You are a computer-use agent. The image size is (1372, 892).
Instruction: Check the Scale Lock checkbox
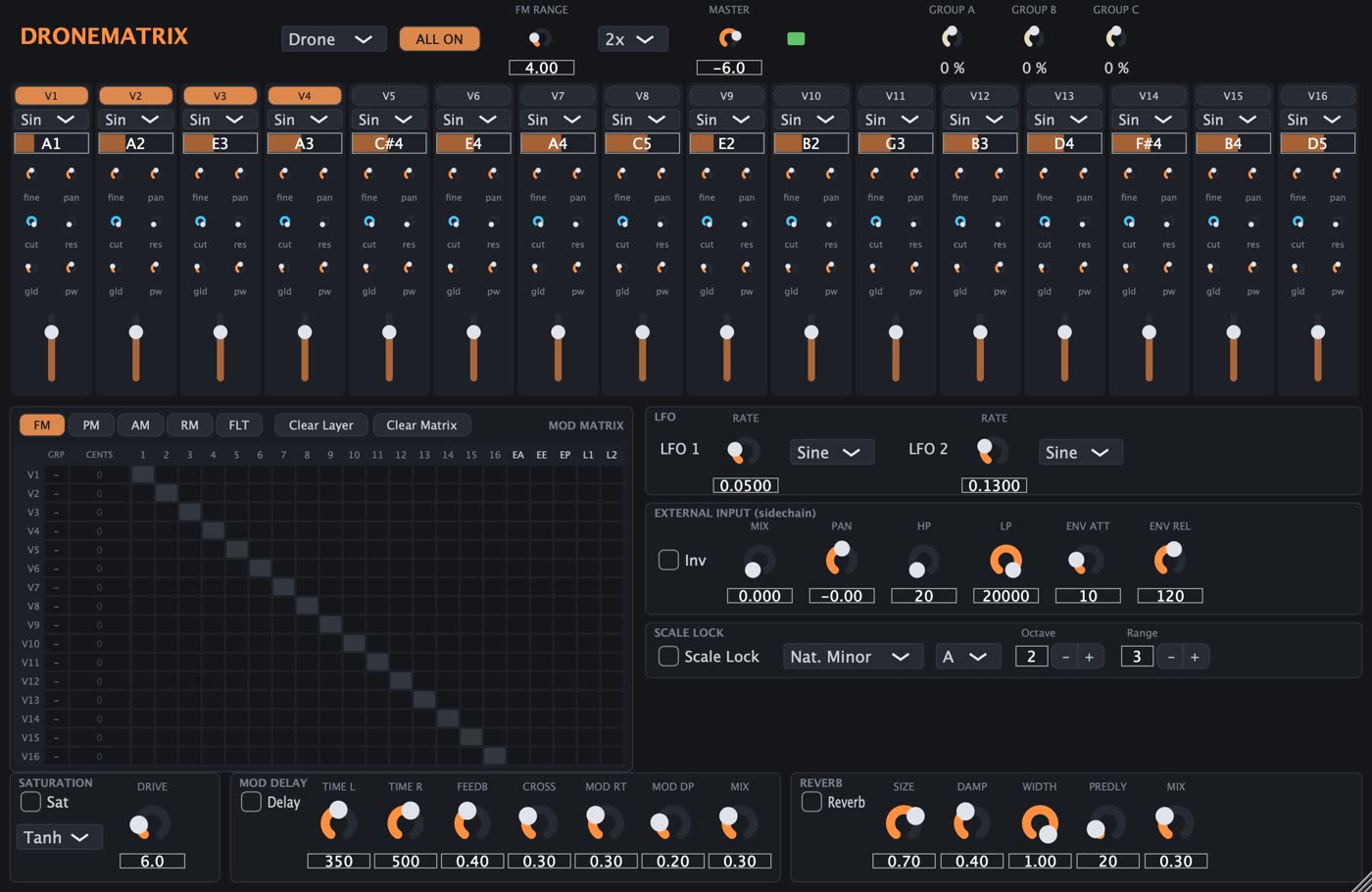668,657
